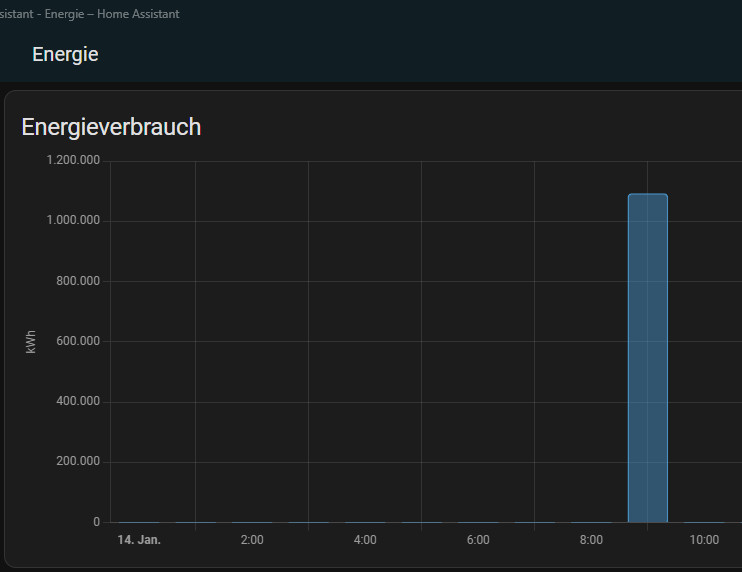Click the tall blue bar at 9:00
Viewport: 742px width, 572px height.
(x=647, y=358)
